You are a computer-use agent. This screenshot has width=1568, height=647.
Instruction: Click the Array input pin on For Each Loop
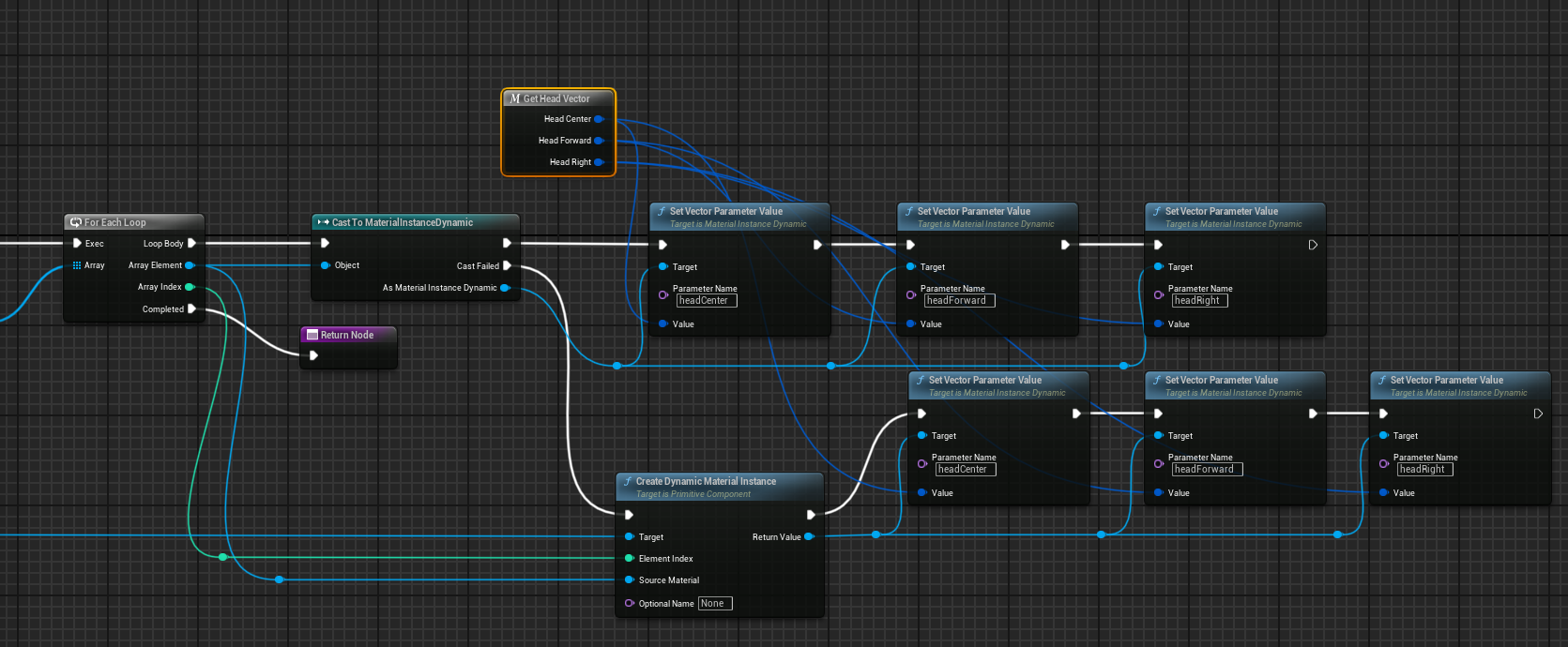pyautogui.click(x=77, y=265)
